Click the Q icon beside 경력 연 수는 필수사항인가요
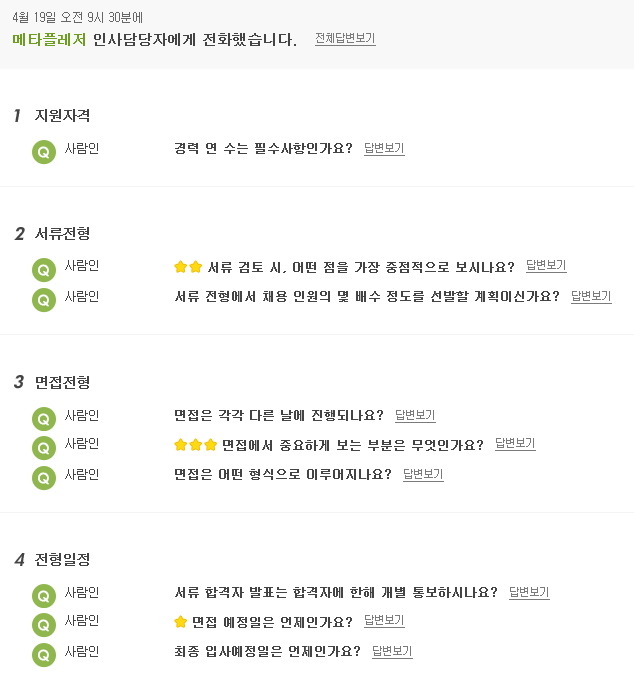634x678 pixels. pyautogui.click(x=44, y=152)
